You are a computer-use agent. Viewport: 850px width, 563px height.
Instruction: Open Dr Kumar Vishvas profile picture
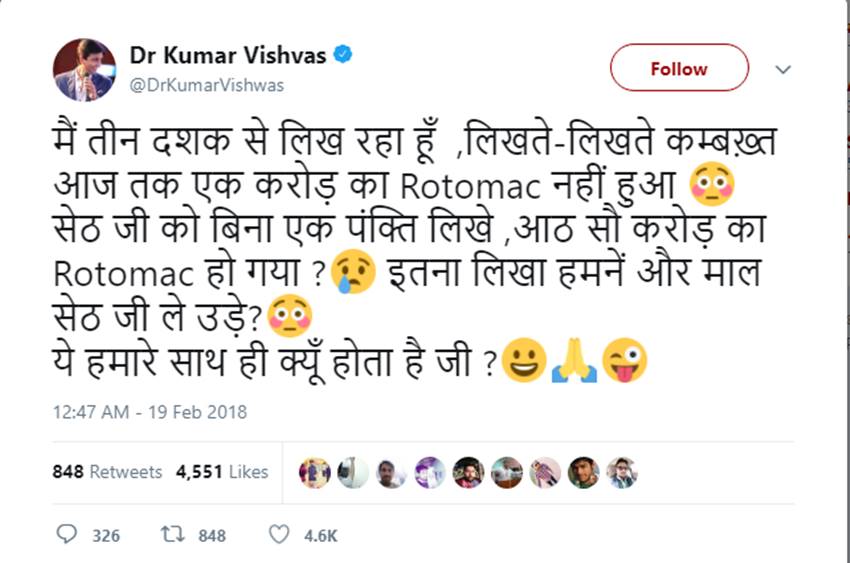pyautogui.click(x=83, y=70)
